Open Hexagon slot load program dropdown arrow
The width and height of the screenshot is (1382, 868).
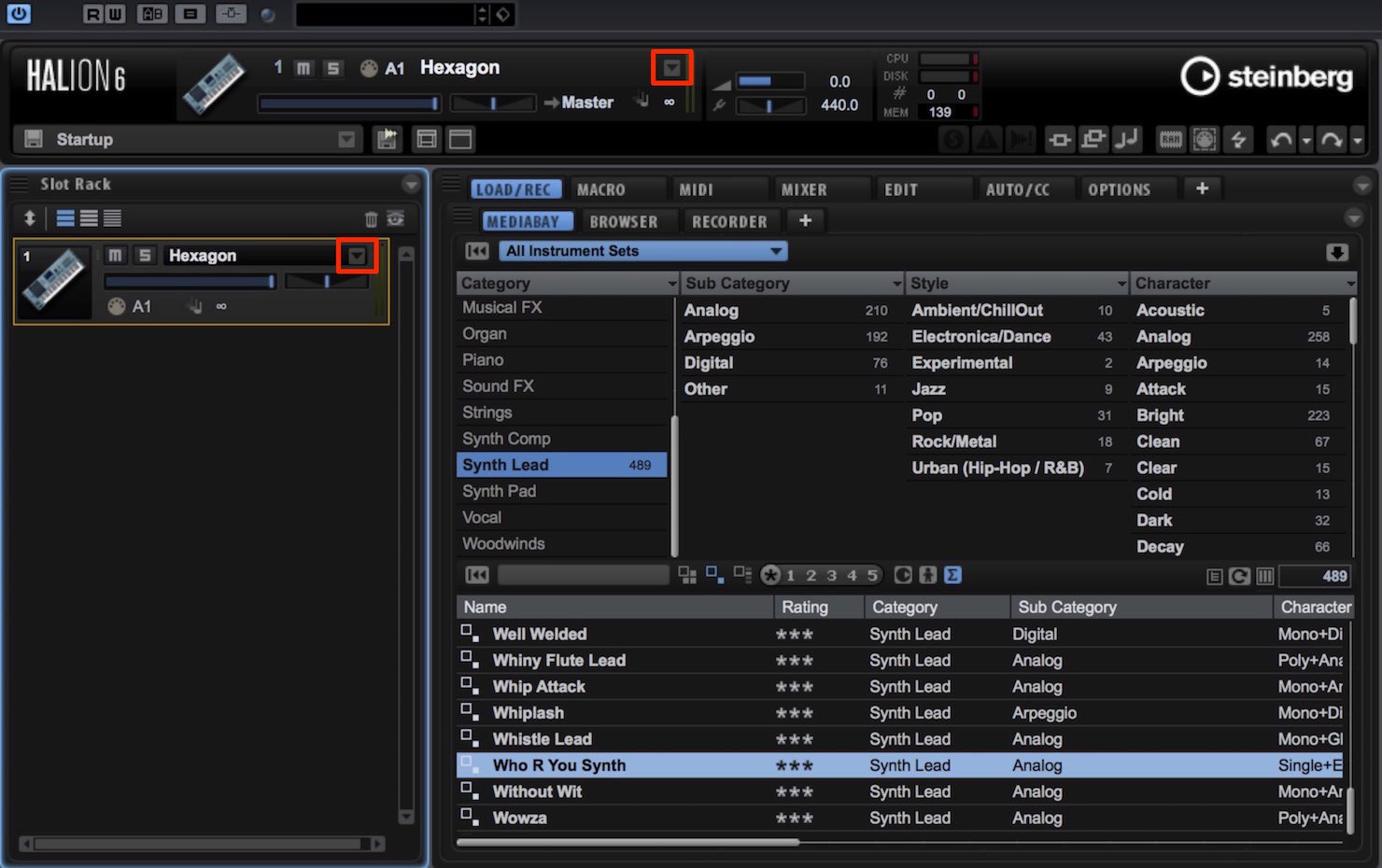357,256
